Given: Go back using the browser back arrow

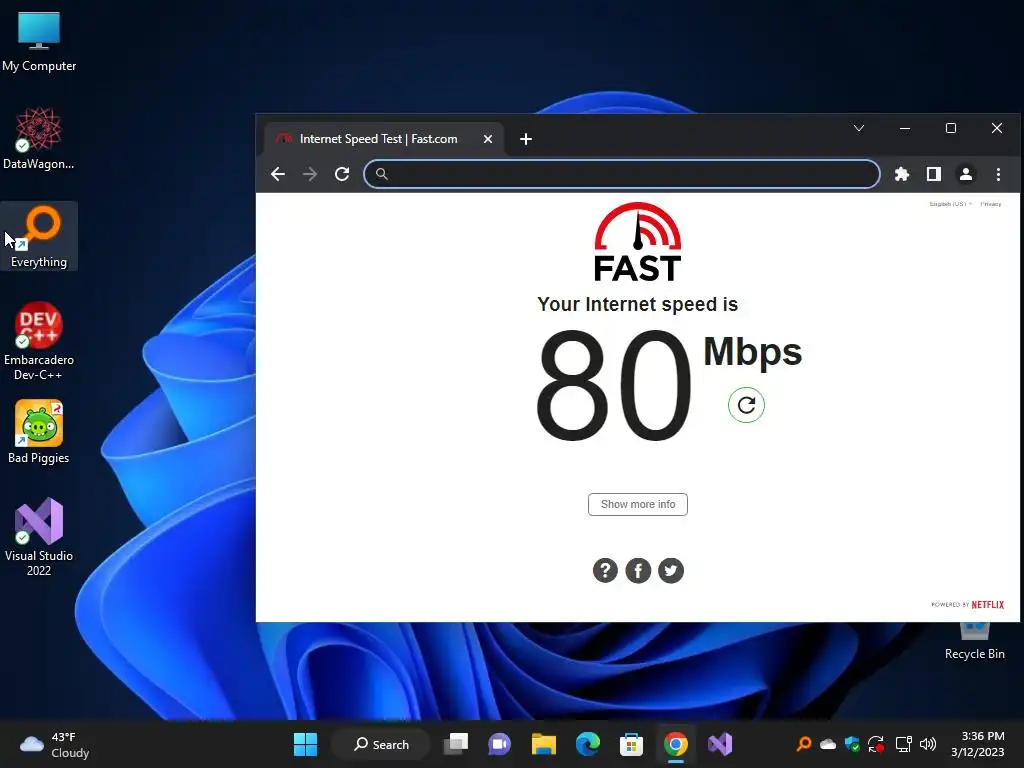Looking at the screenshot, I should click(278, 174).
